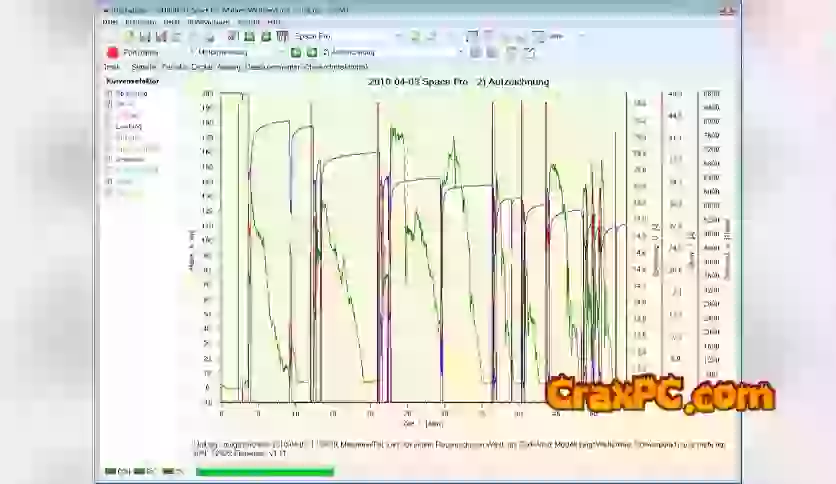Toggle the Leistung curve entry
This screenshot has width=836, height=484.
(128, 126)
